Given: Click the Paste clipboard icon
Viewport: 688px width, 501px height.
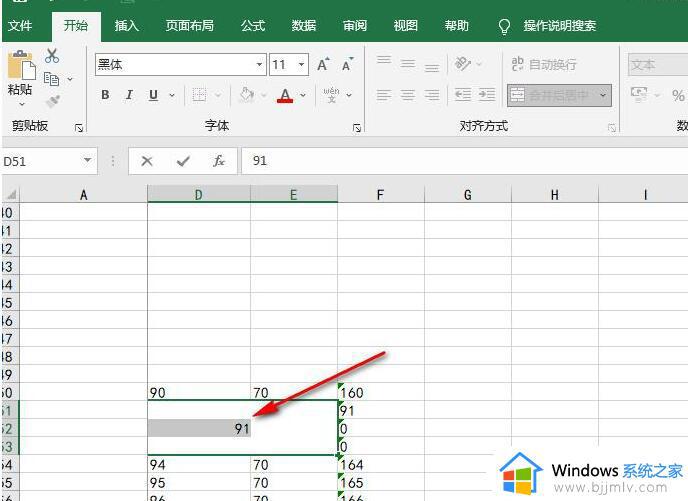Looking at the screenshot, I should click(x=22, y=66).
